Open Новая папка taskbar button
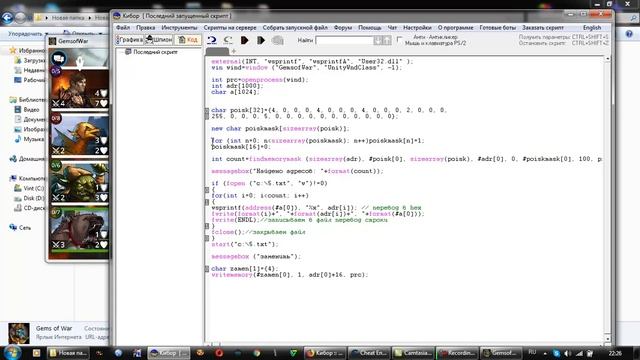Image resolution: width=640 pixels, height=360 pixels. coord(67,353)
